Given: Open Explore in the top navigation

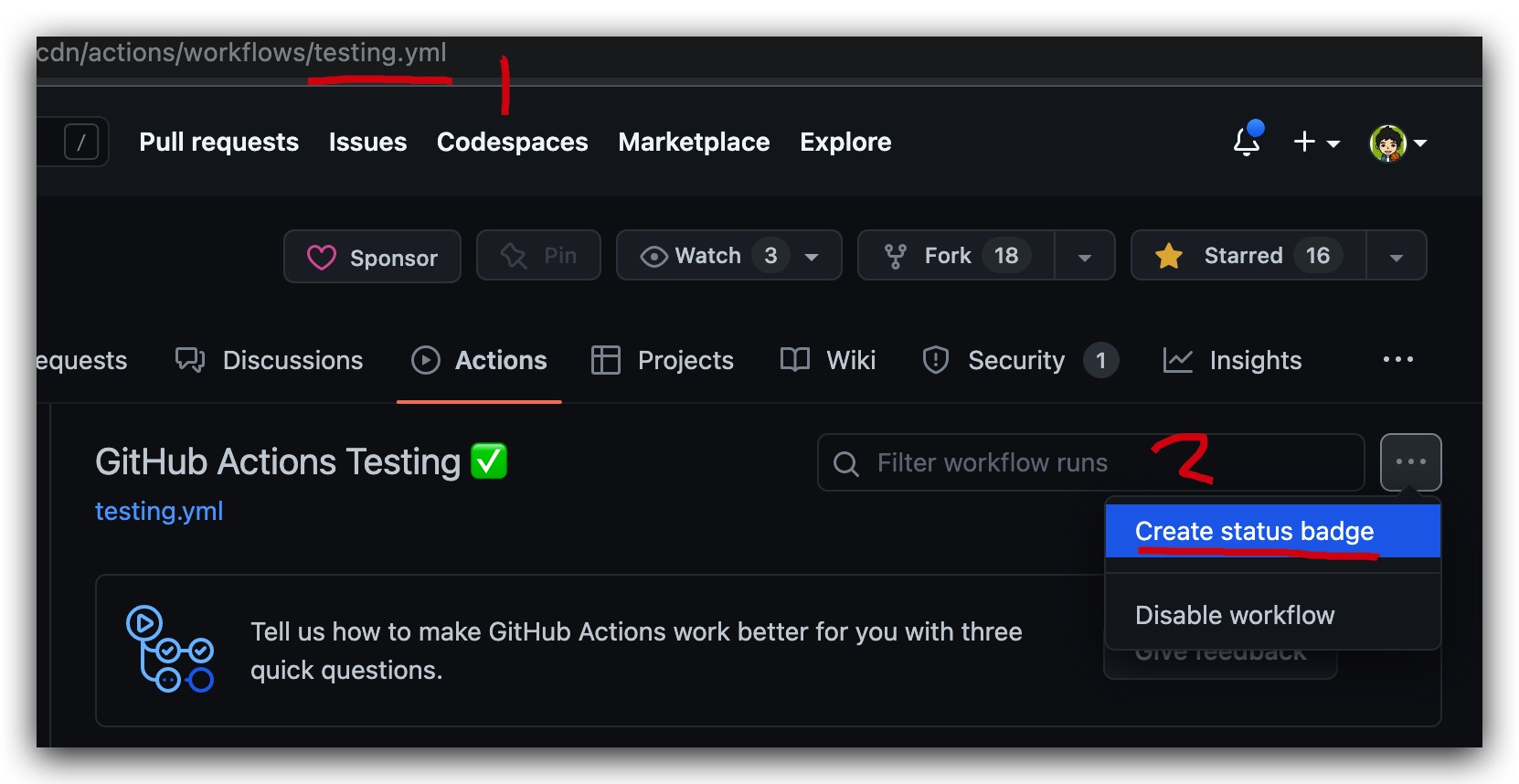Looking at the screenshot, I should [x=845, y=142].
